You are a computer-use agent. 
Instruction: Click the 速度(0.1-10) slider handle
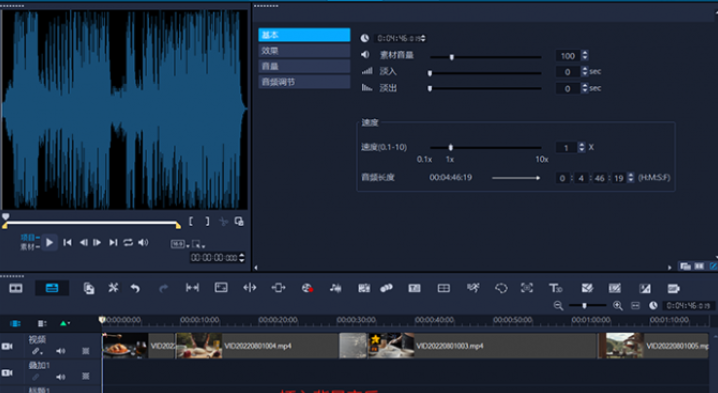coord(451,147)
